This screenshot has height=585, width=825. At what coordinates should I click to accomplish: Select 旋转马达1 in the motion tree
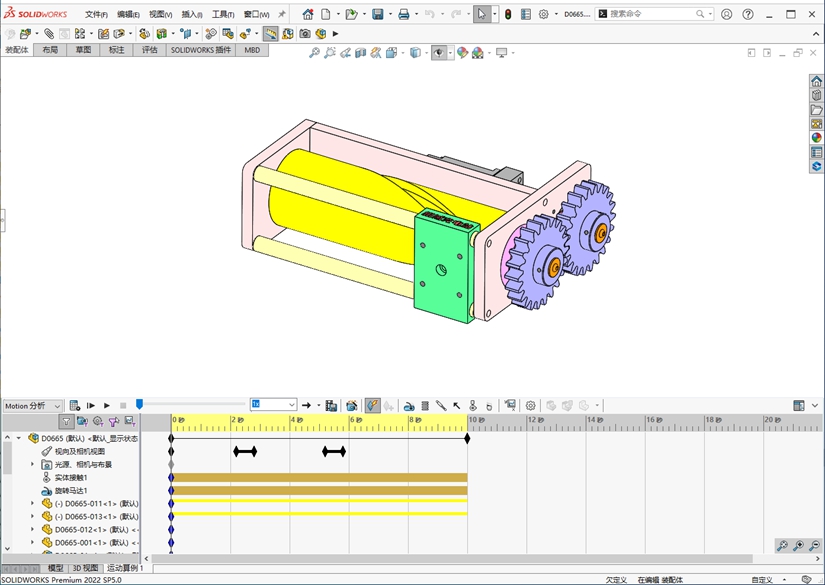coord(70,491)
